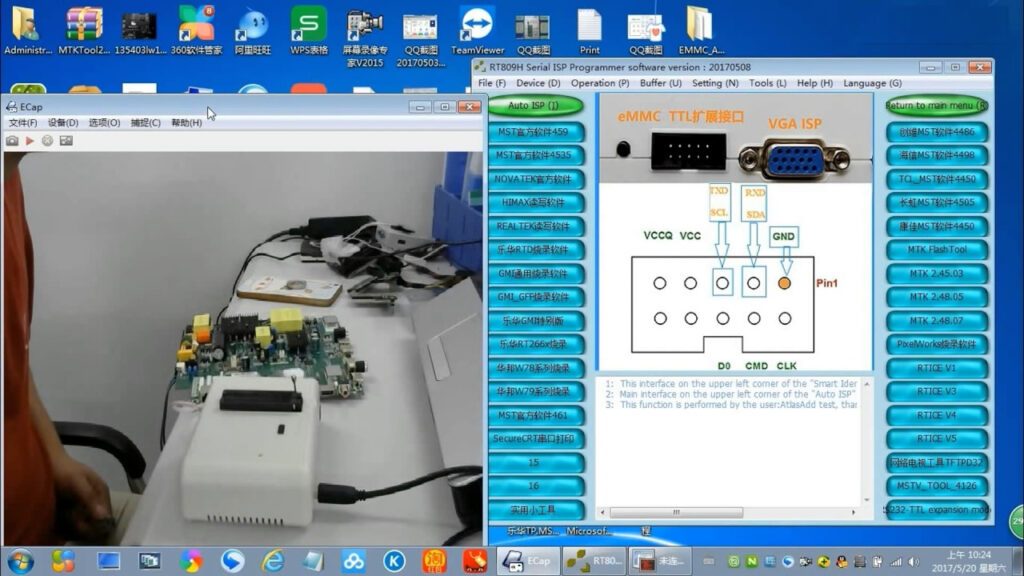Click SecureCRT串口打印 button

535,439
